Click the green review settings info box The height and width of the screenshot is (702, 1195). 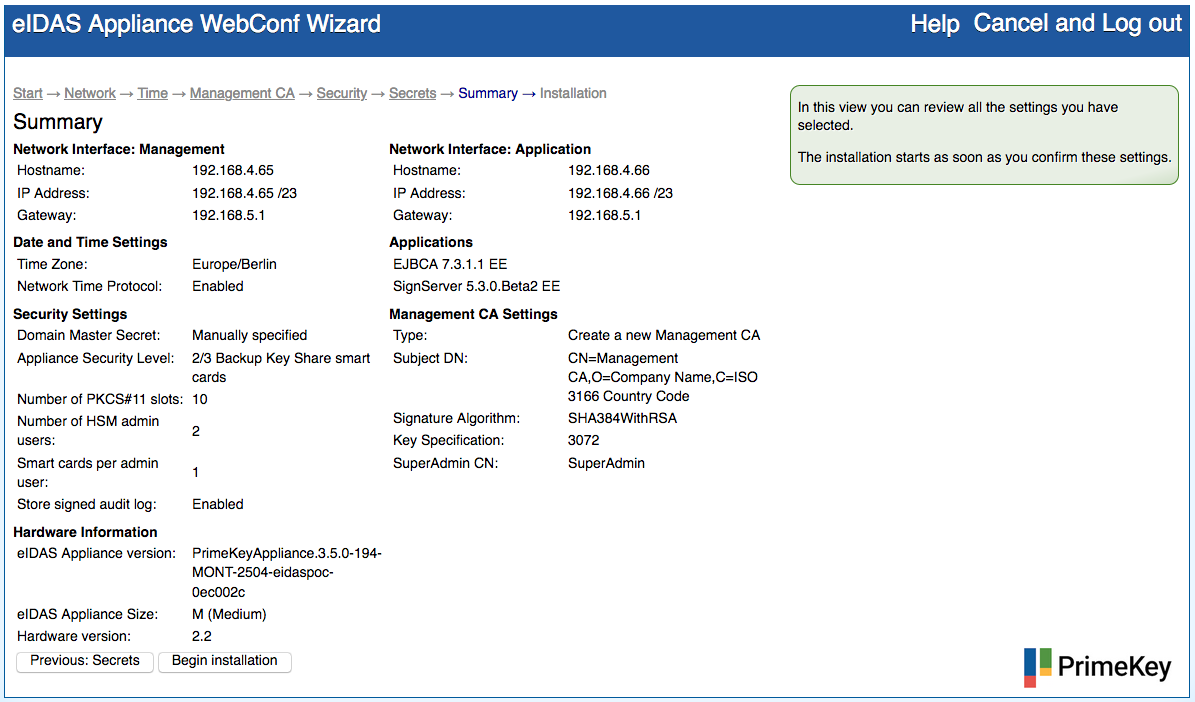[984, 134]
